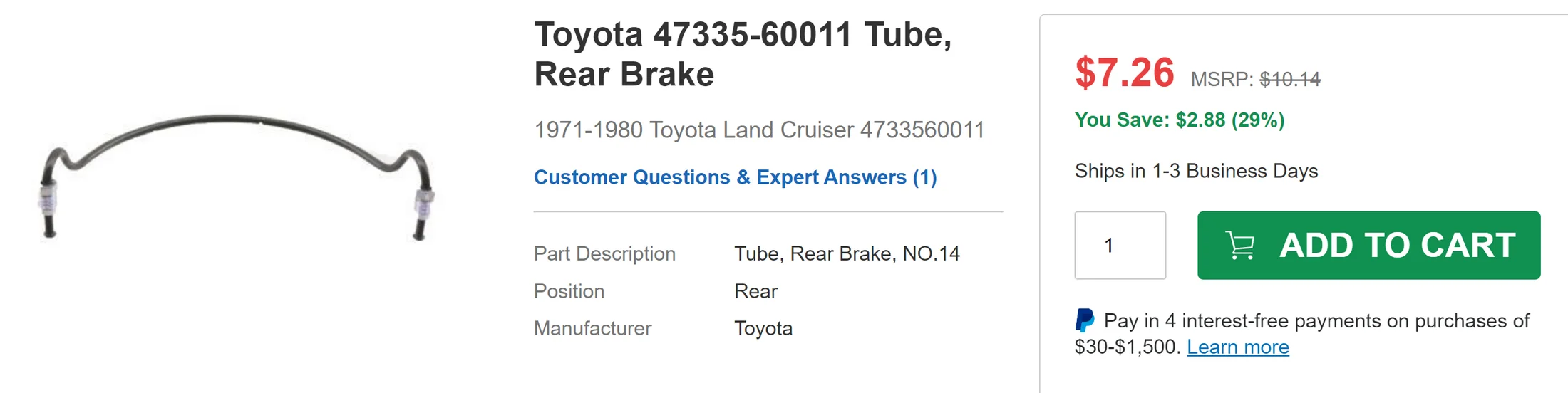Click the Toyota 47335-60011 product title
Screen dimensions: 1568x393
743,54
